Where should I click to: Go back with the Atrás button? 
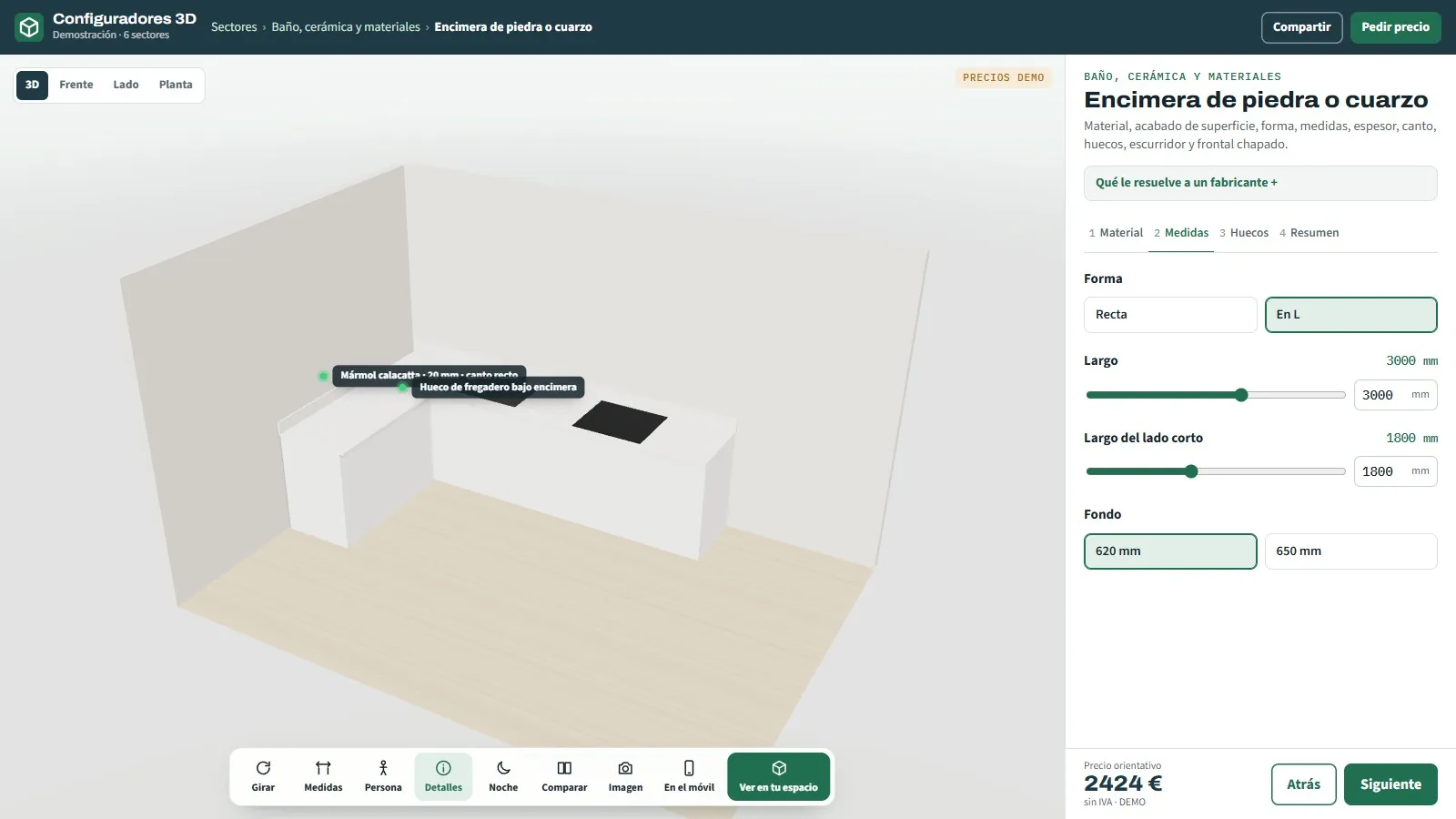[x=1303, y=784]
